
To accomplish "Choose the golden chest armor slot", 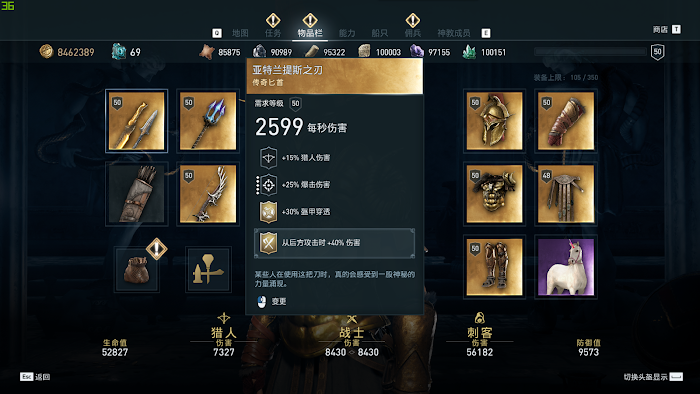I will coord(494,194).
